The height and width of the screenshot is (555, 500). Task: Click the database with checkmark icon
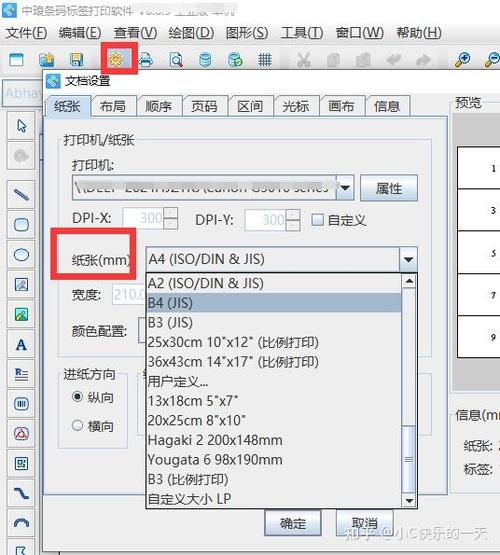click(235, 60)
